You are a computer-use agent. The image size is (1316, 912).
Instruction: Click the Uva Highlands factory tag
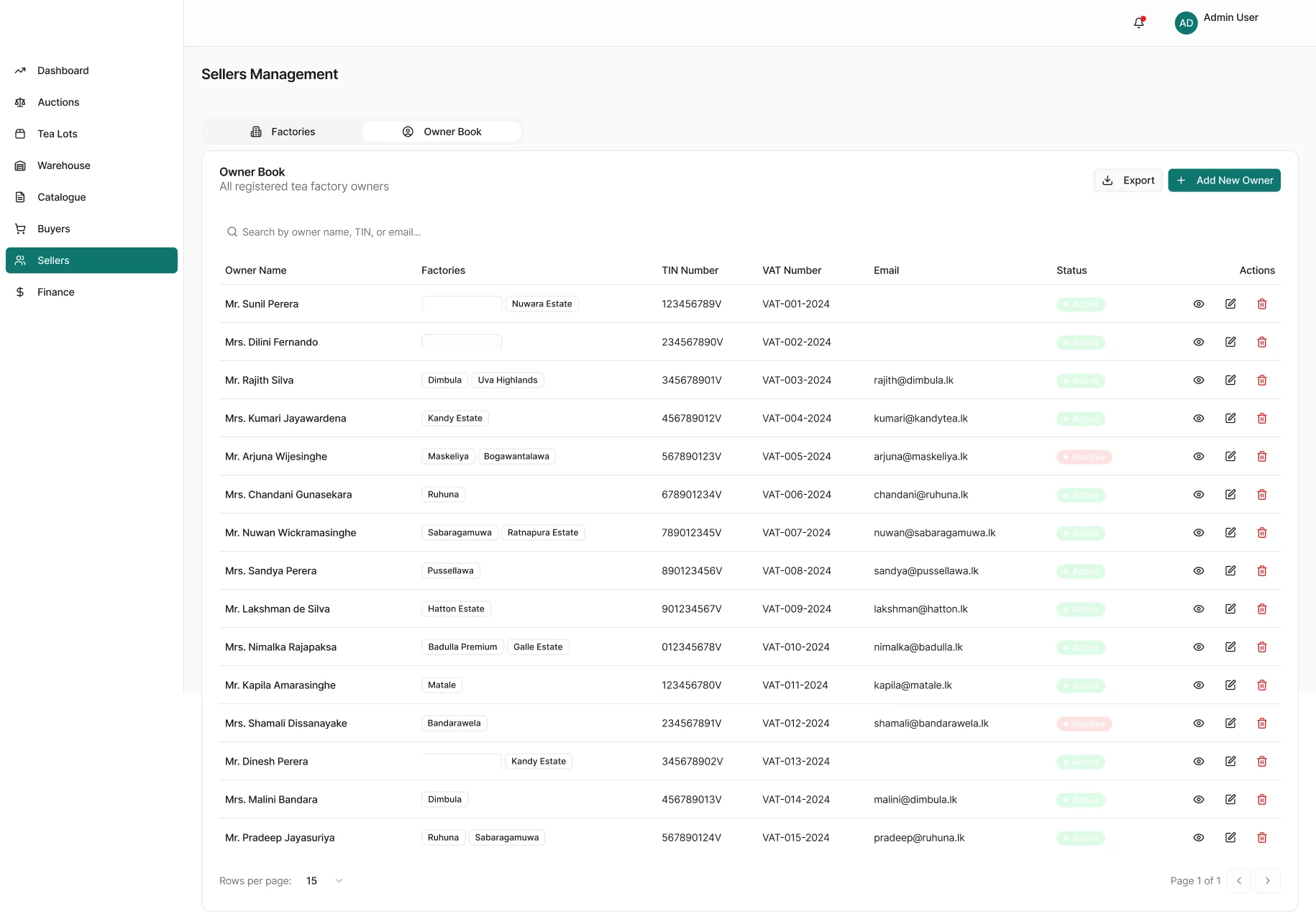tap(508, 380)
